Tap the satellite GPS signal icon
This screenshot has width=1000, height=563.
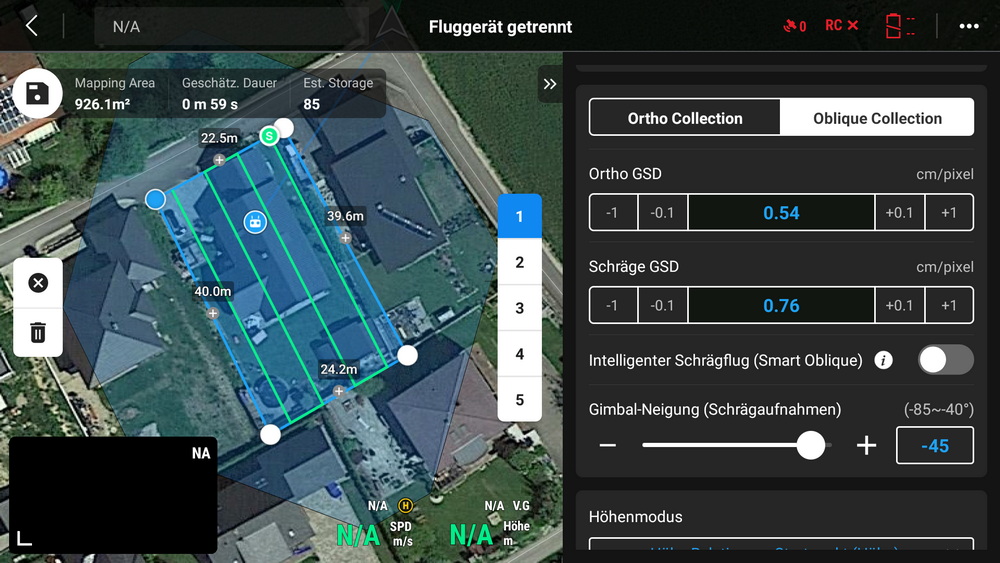click(795, 26)
